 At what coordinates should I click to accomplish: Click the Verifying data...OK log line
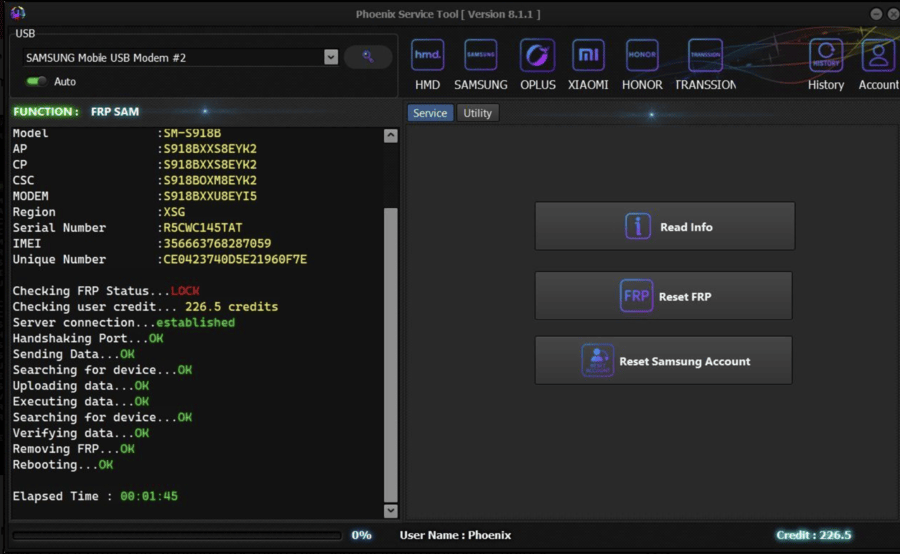[81, 433]
